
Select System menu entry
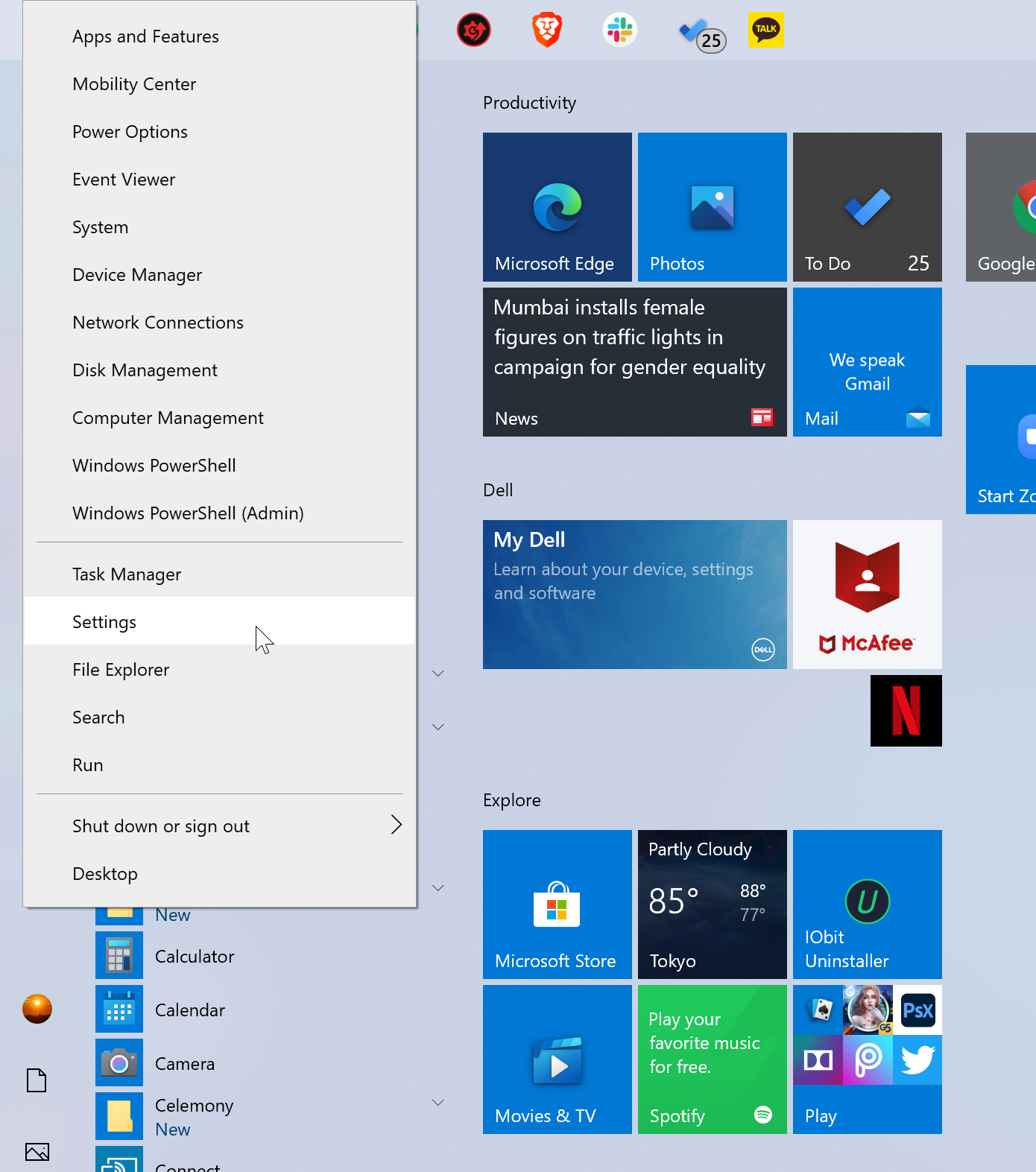click(219, 227)
